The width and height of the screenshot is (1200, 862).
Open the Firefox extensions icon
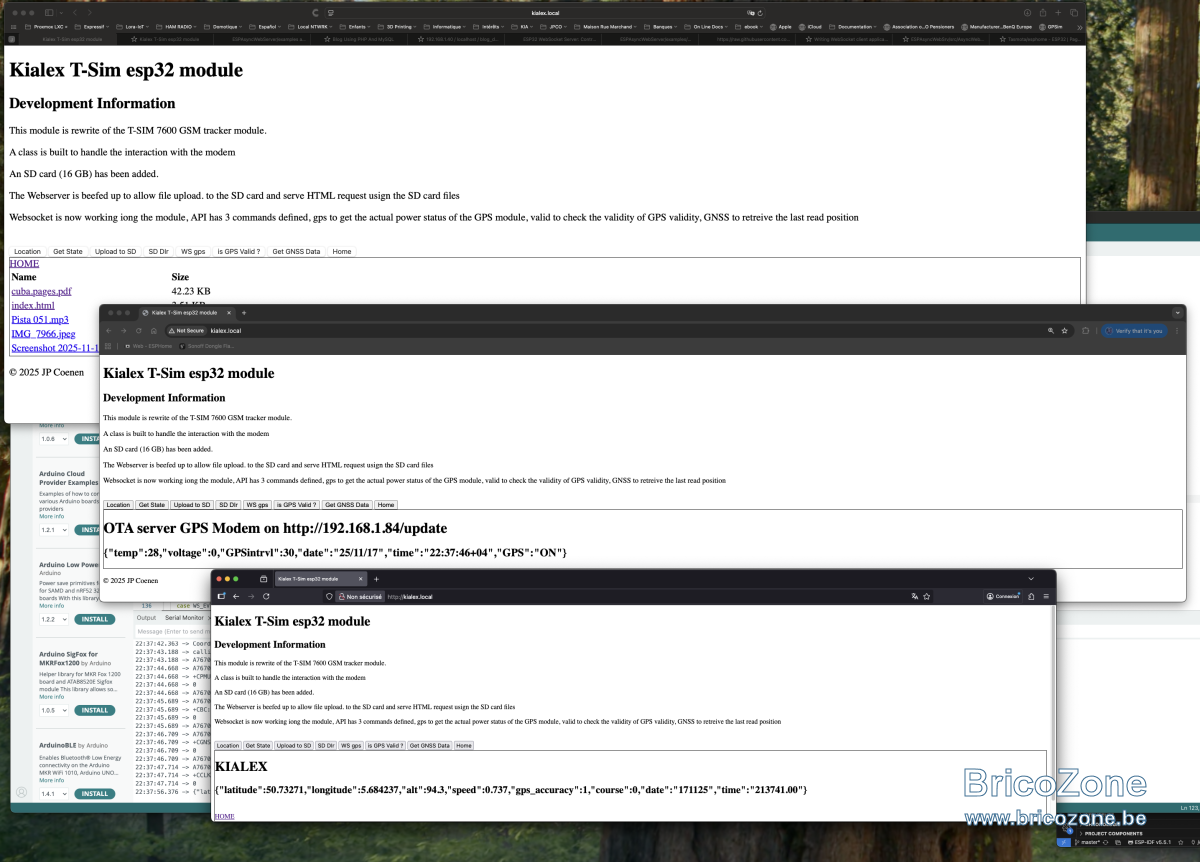[1031, 596]
